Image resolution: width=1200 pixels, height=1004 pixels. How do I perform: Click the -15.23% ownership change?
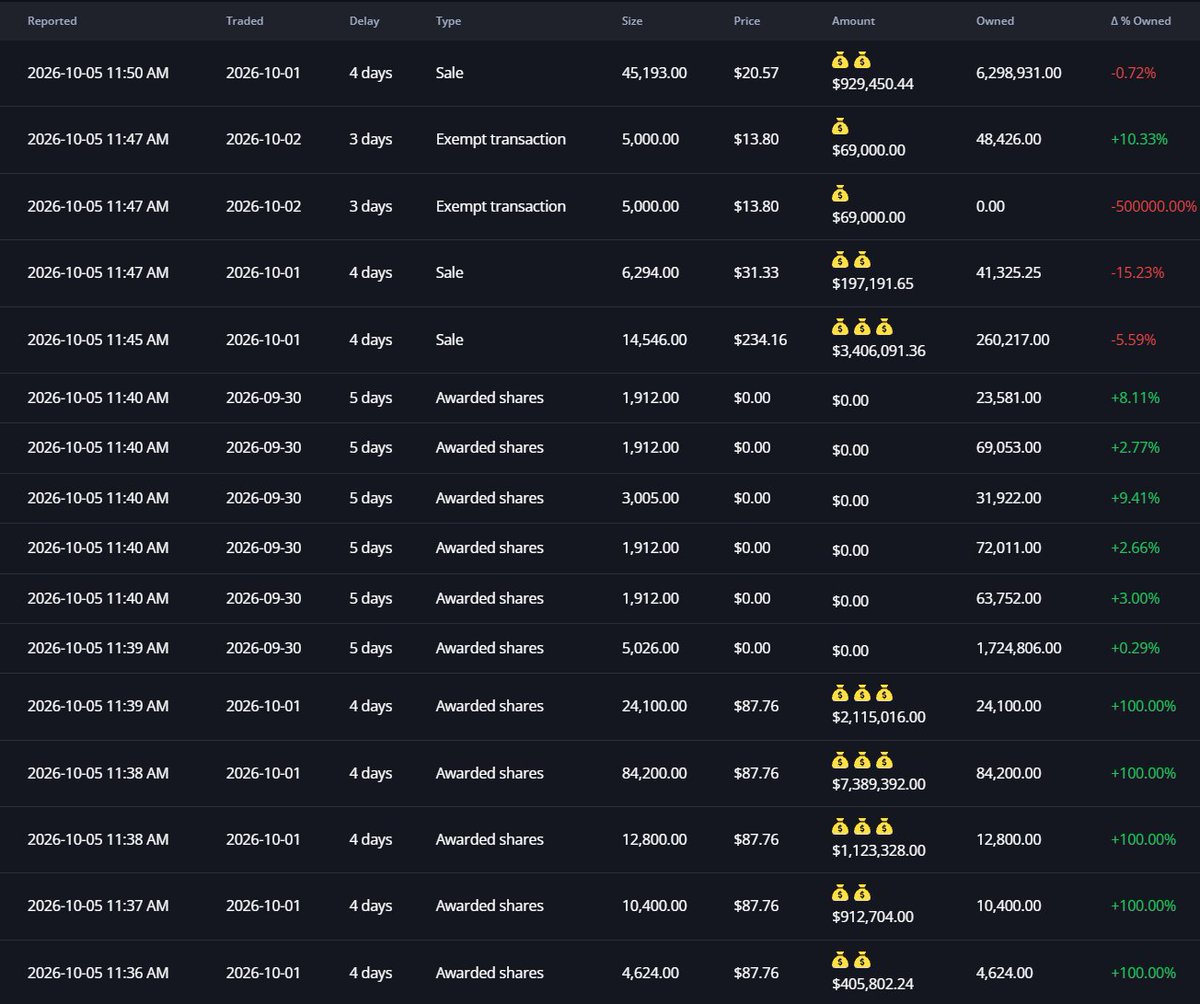pos(1137,273)
